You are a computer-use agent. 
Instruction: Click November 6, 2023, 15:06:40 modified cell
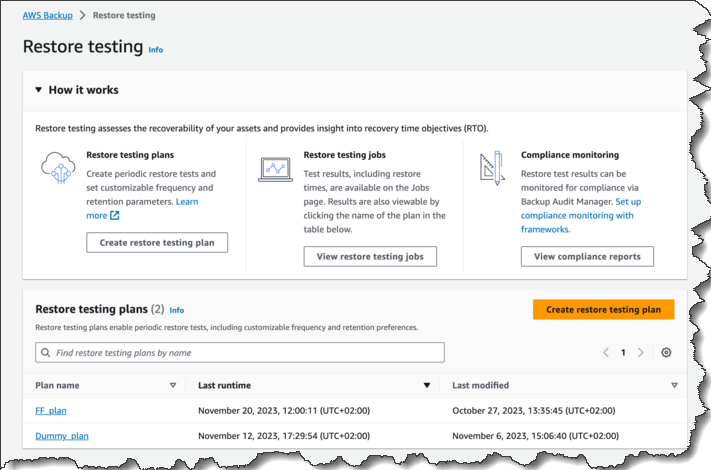coord(536,436)
